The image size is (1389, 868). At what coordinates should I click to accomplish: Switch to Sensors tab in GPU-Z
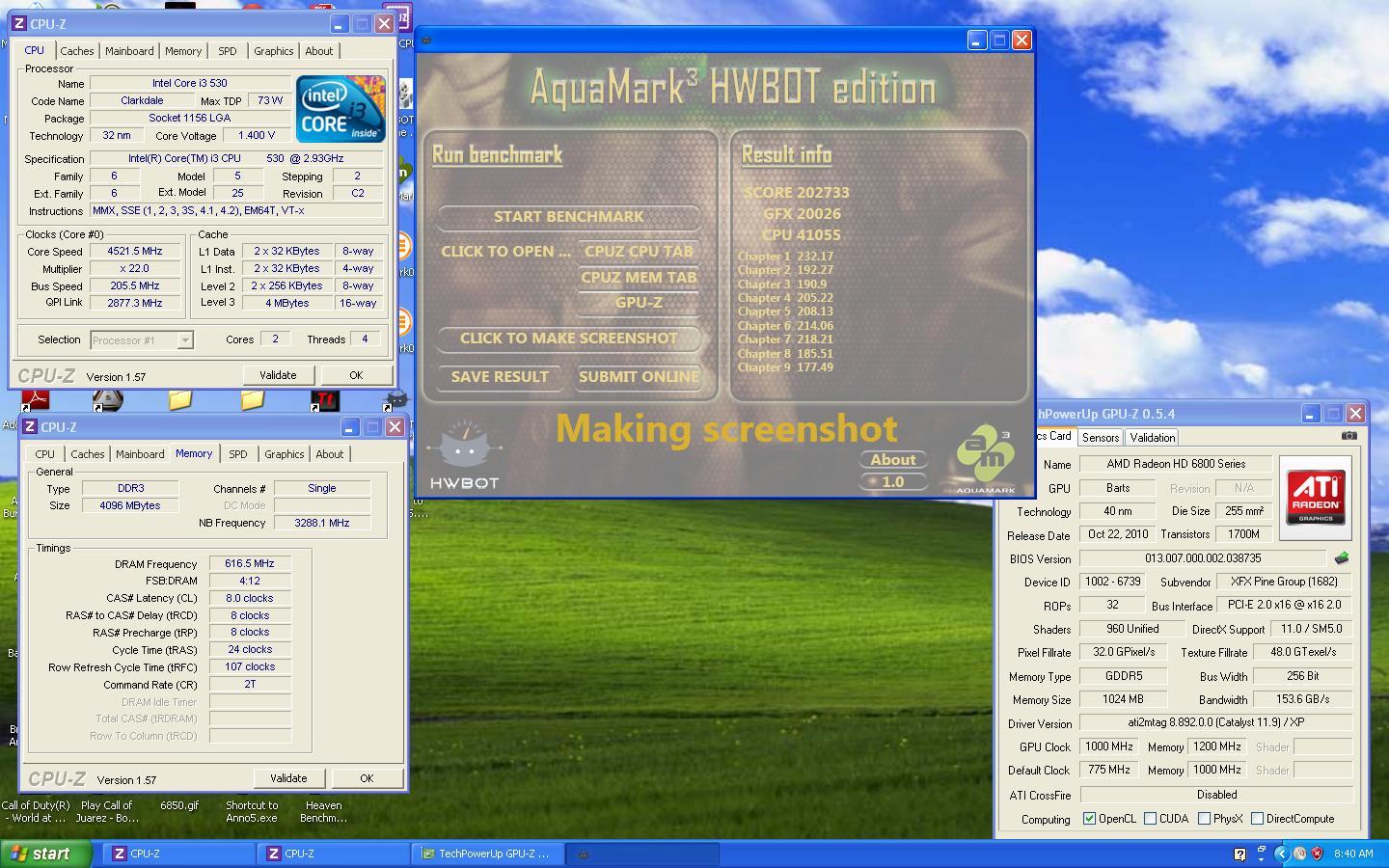(x=1100, y=437)
